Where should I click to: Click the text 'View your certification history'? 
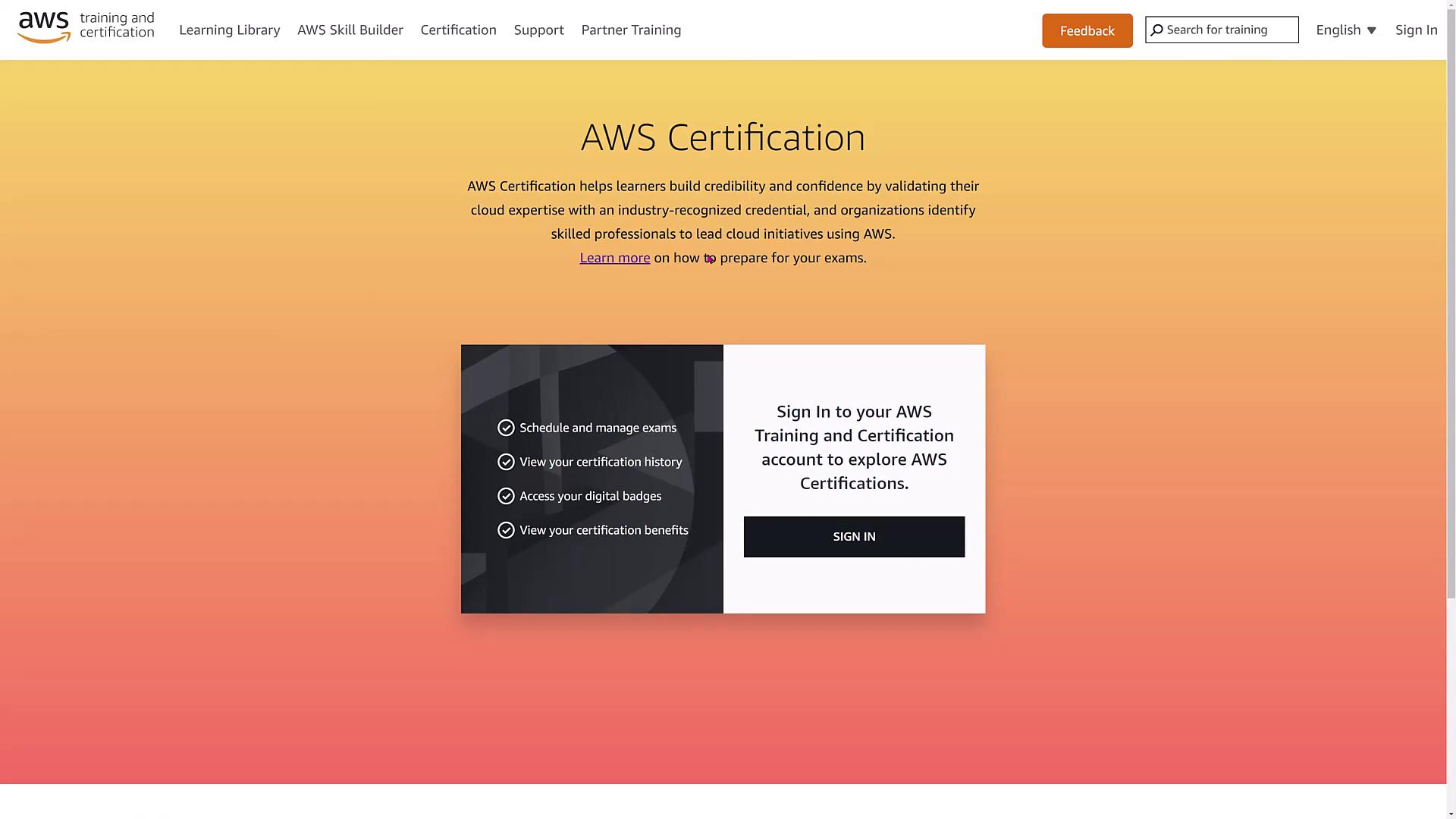601,462
